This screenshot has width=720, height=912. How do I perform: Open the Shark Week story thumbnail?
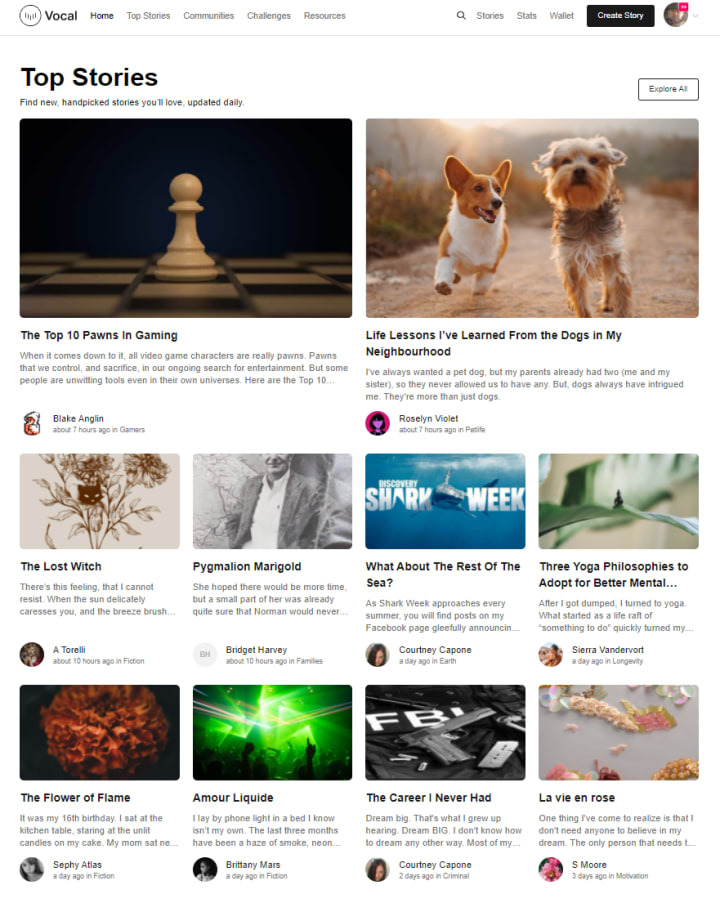[445, 501]
